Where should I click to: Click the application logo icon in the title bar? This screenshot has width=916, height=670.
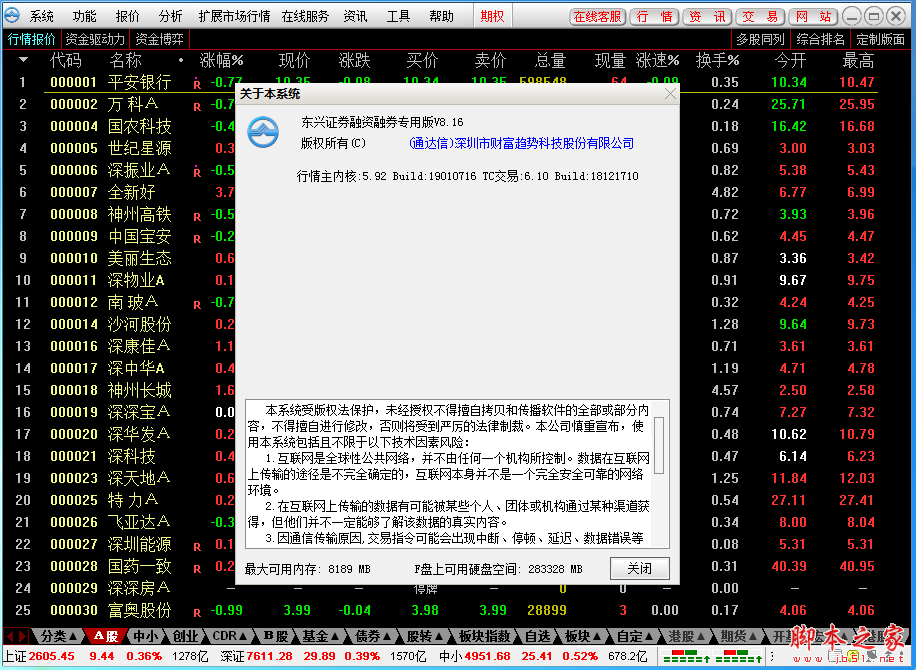(12, 16)
